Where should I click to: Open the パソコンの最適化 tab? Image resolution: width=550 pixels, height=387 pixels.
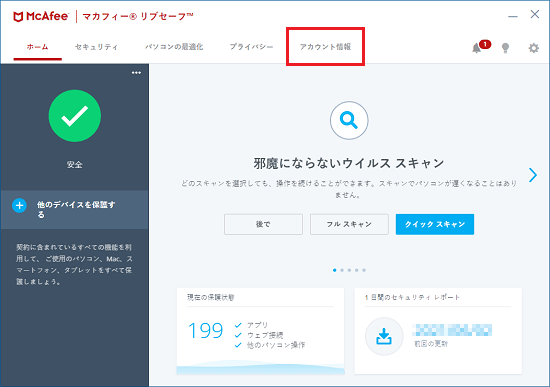point(174,47)
